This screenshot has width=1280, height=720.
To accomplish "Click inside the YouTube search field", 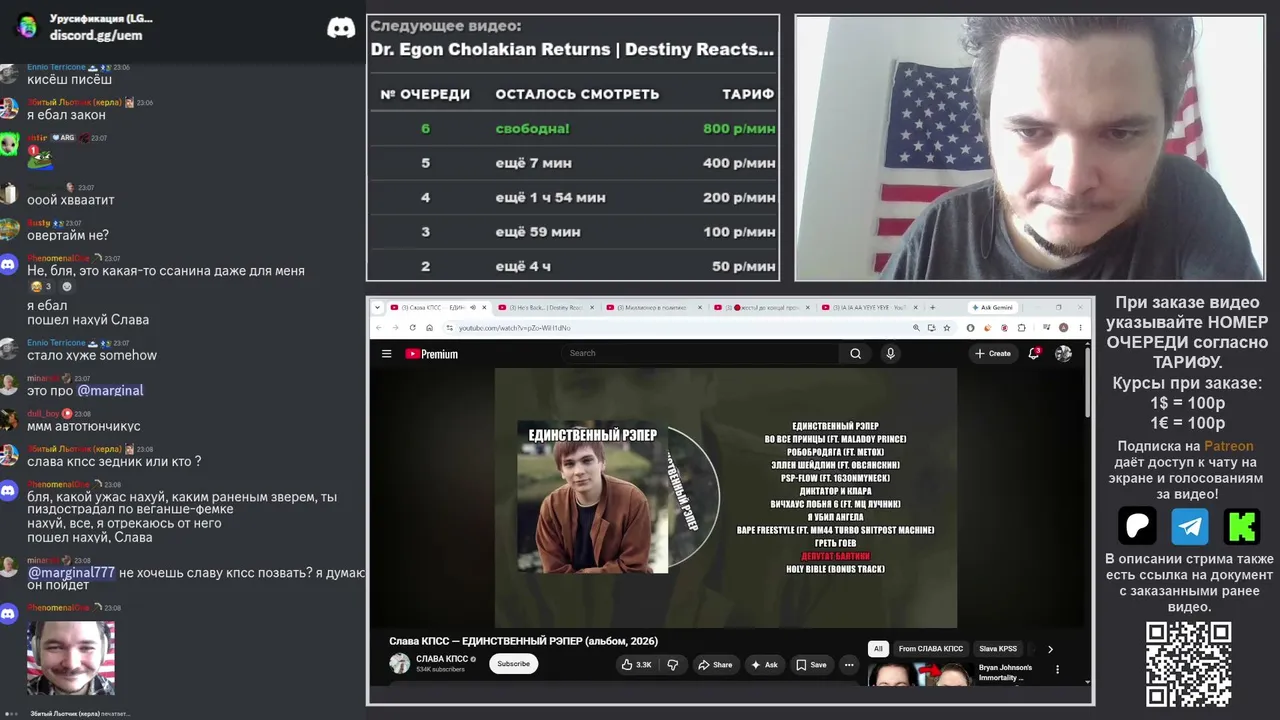I will (700, 353).
